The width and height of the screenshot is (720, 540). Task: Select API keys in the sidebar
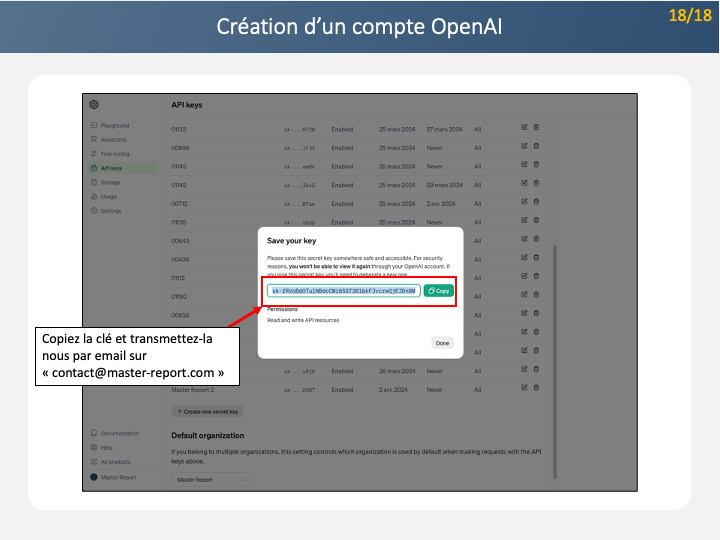111,168
